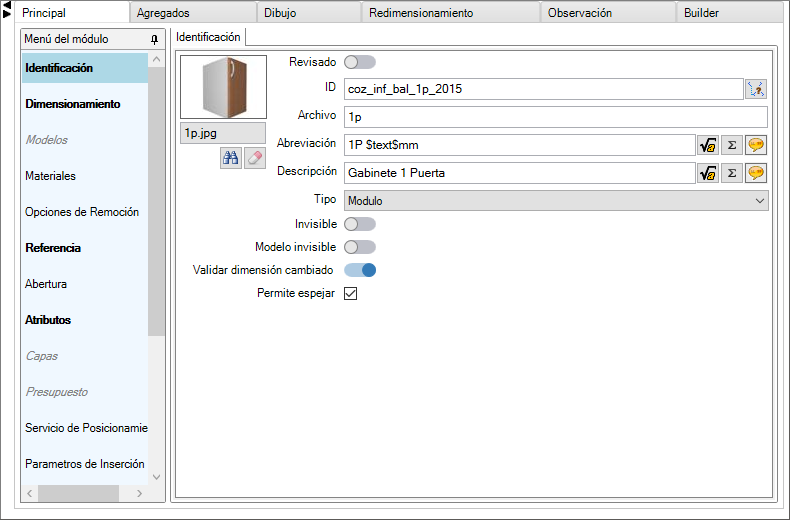Open the Tipo dropdown showing Modulo

pos(556,201)
